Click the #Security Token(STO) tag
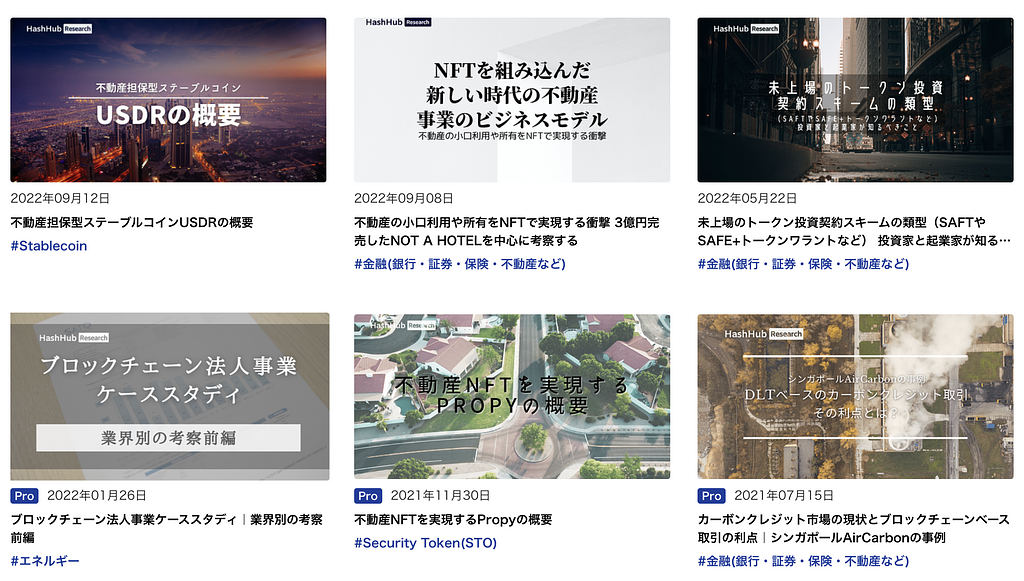The width and height of the screenshot is (1024, 581). 425,543
